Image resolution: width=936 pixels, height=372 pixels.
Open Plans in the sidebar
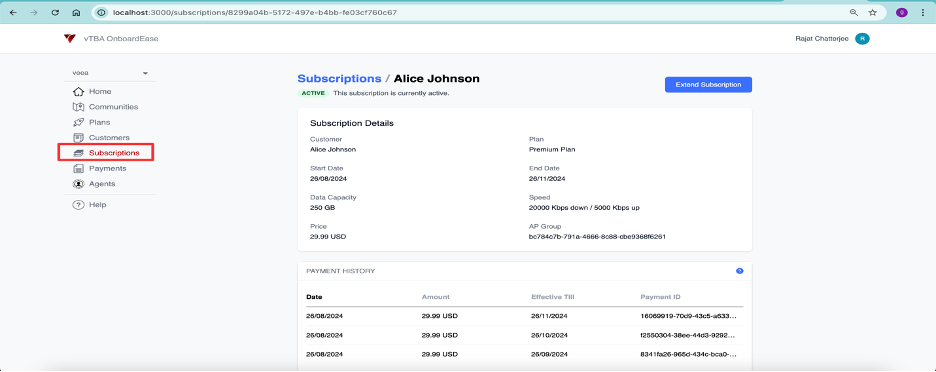(99, 122)
